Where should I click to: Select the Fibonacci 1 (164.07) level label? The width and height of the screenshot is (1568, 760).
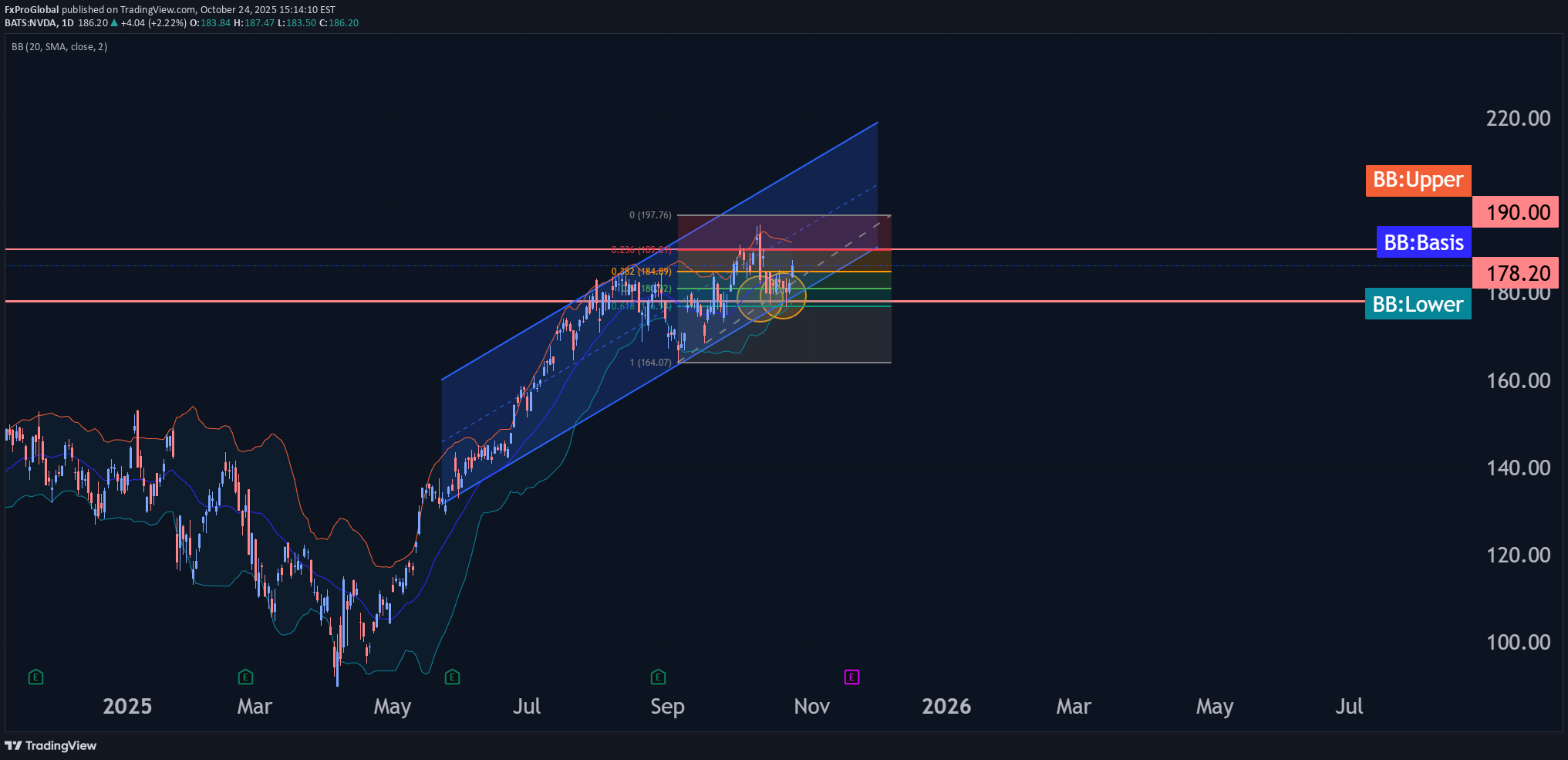pyautogui.click(x=650, y=363)
